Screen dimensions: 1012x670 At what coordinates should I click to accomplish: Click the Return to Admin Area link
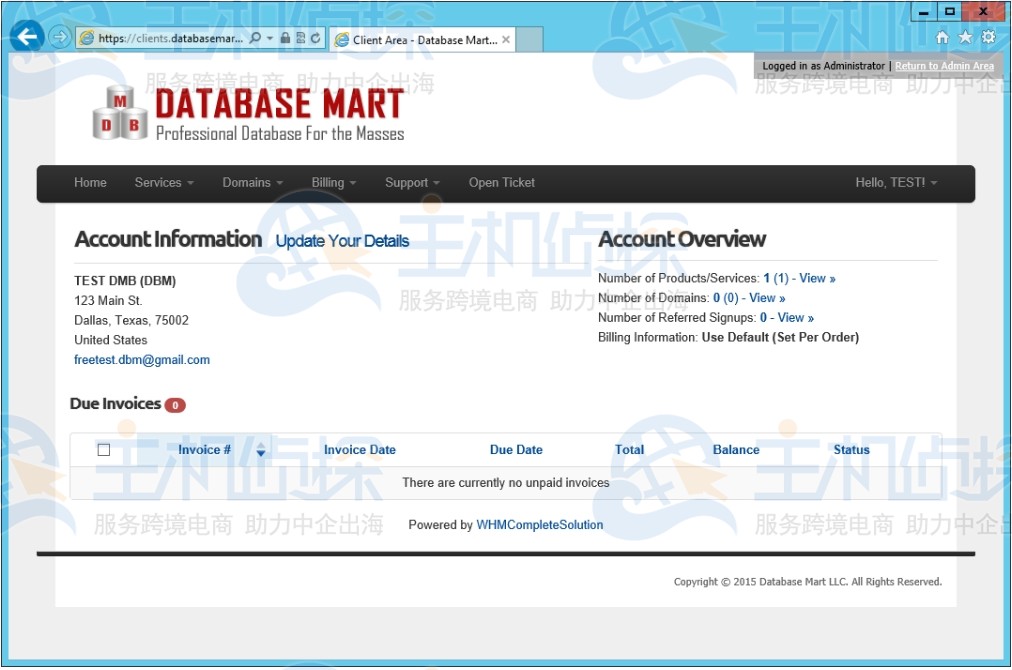[x=944, y=66]
